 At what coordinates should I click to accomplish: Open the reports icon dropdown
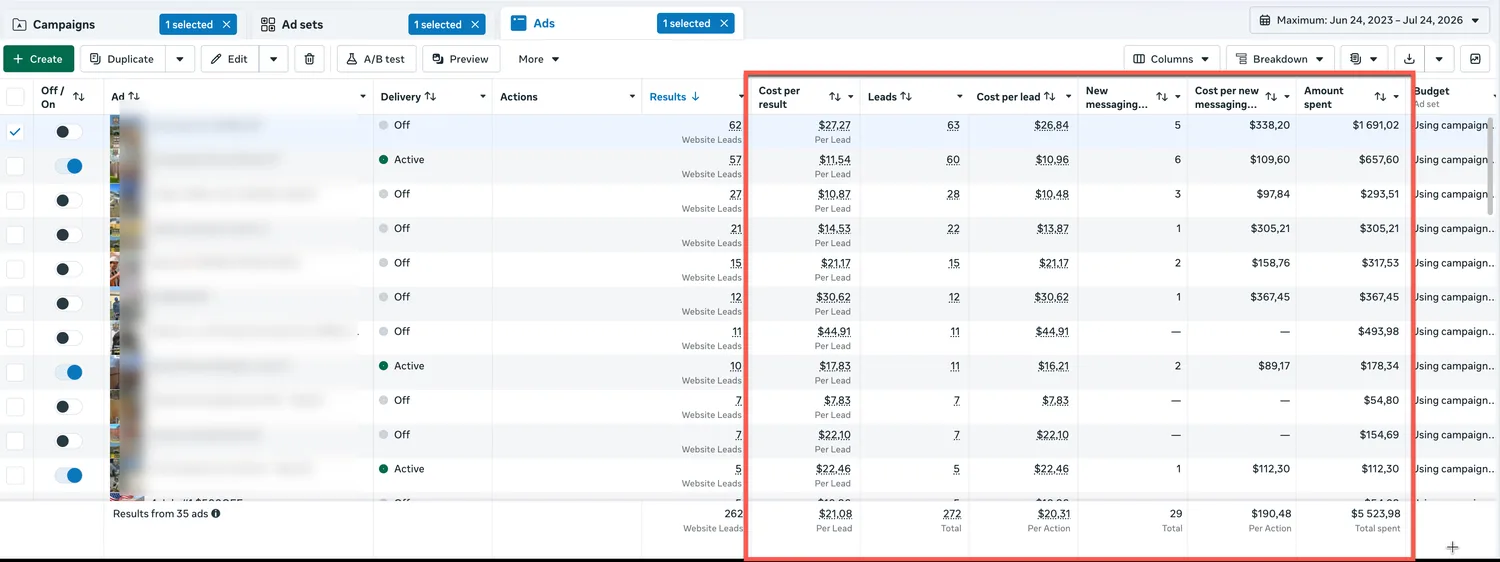(x=1364, y=59)
